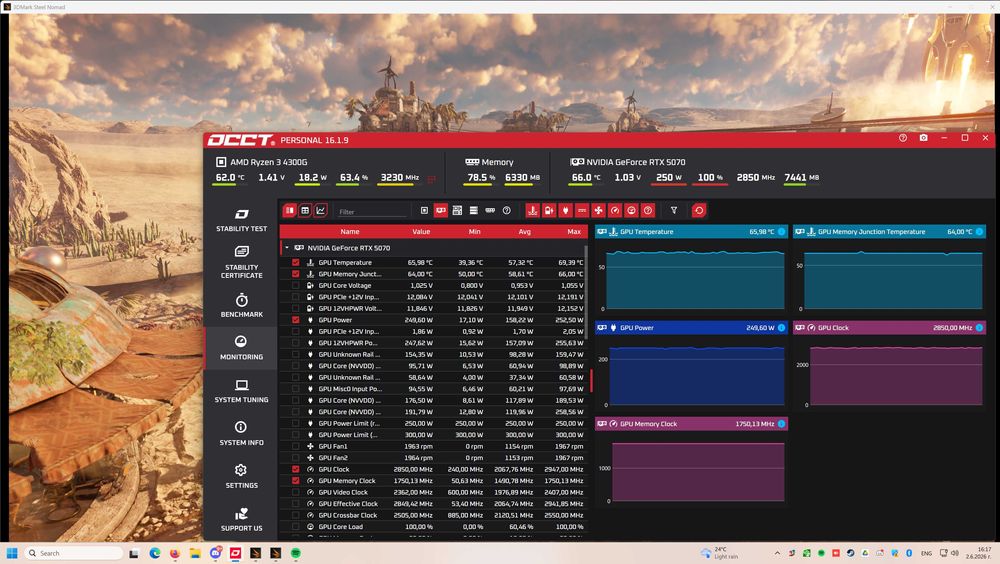Toggle the clock gauge sensor filter
1000x564 pixels.
point(615,211)
